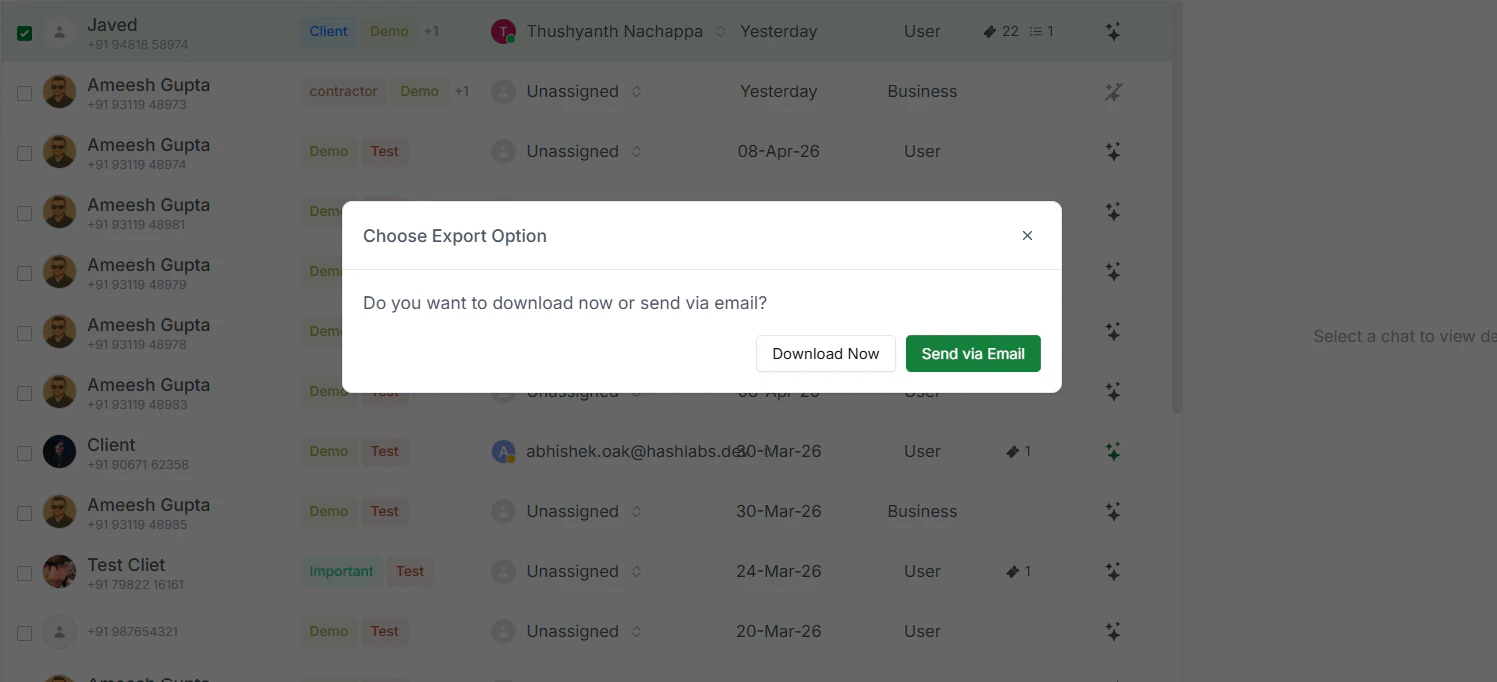Select checkbox for +91 987654321 contact
The width and height of the screenshot is (1497, 682).
pyautogui.click(x=25, y=633)
